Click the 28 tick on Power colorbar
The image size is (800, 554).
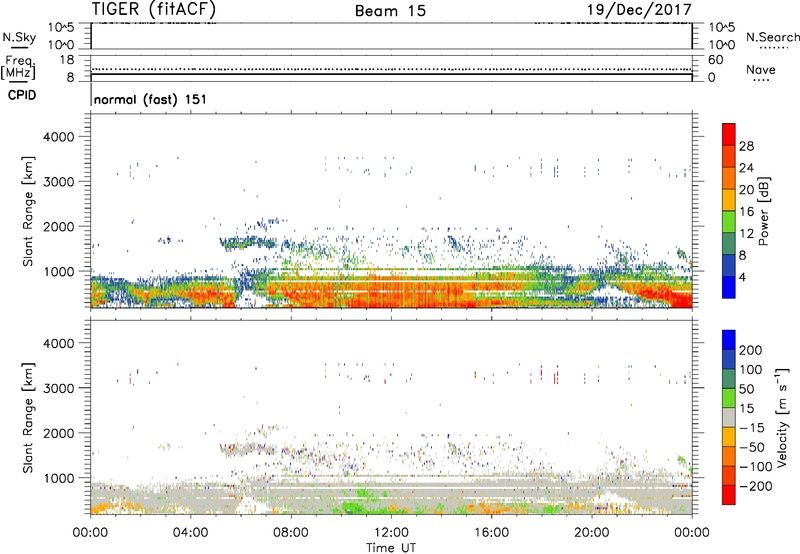(746, 146)
